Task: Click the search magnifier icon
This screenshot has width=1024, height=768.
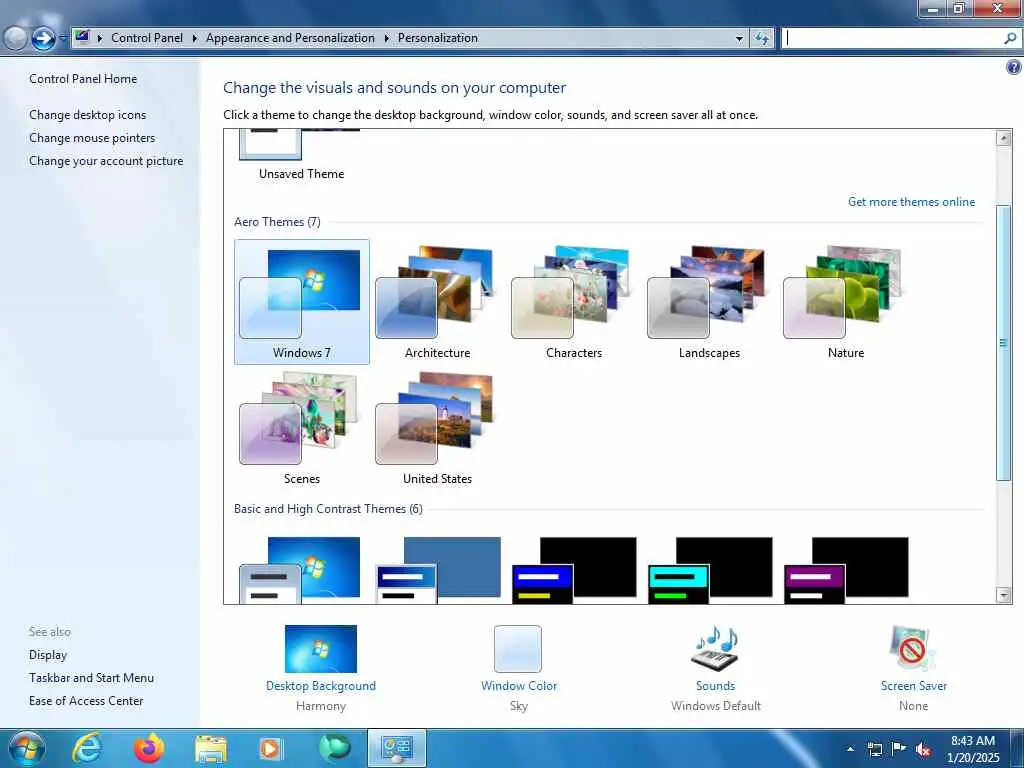Action: (1010, 38)
